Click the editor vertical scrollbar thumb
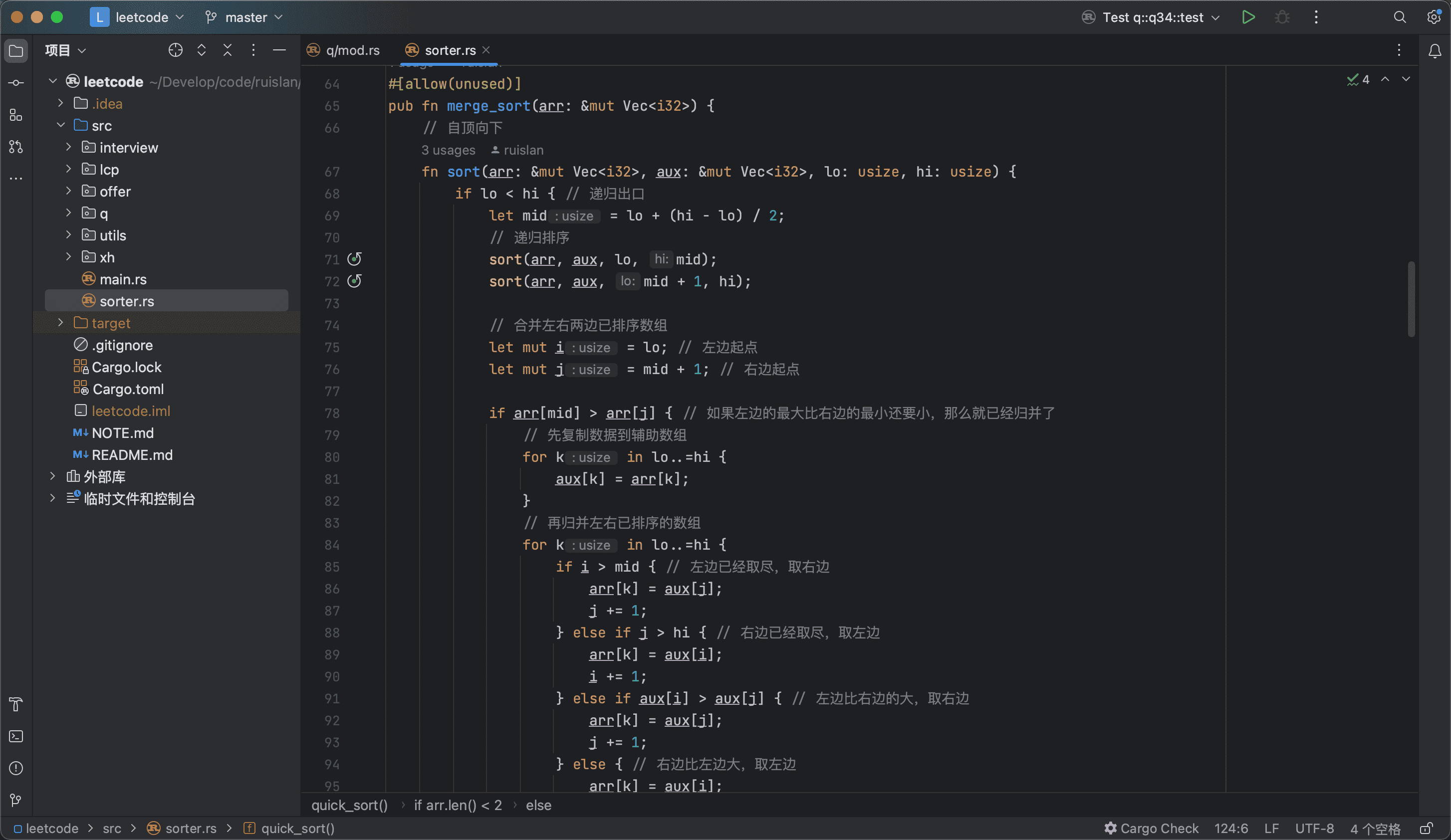This screenshot has height=840, width=1451. pos(1411,299)
